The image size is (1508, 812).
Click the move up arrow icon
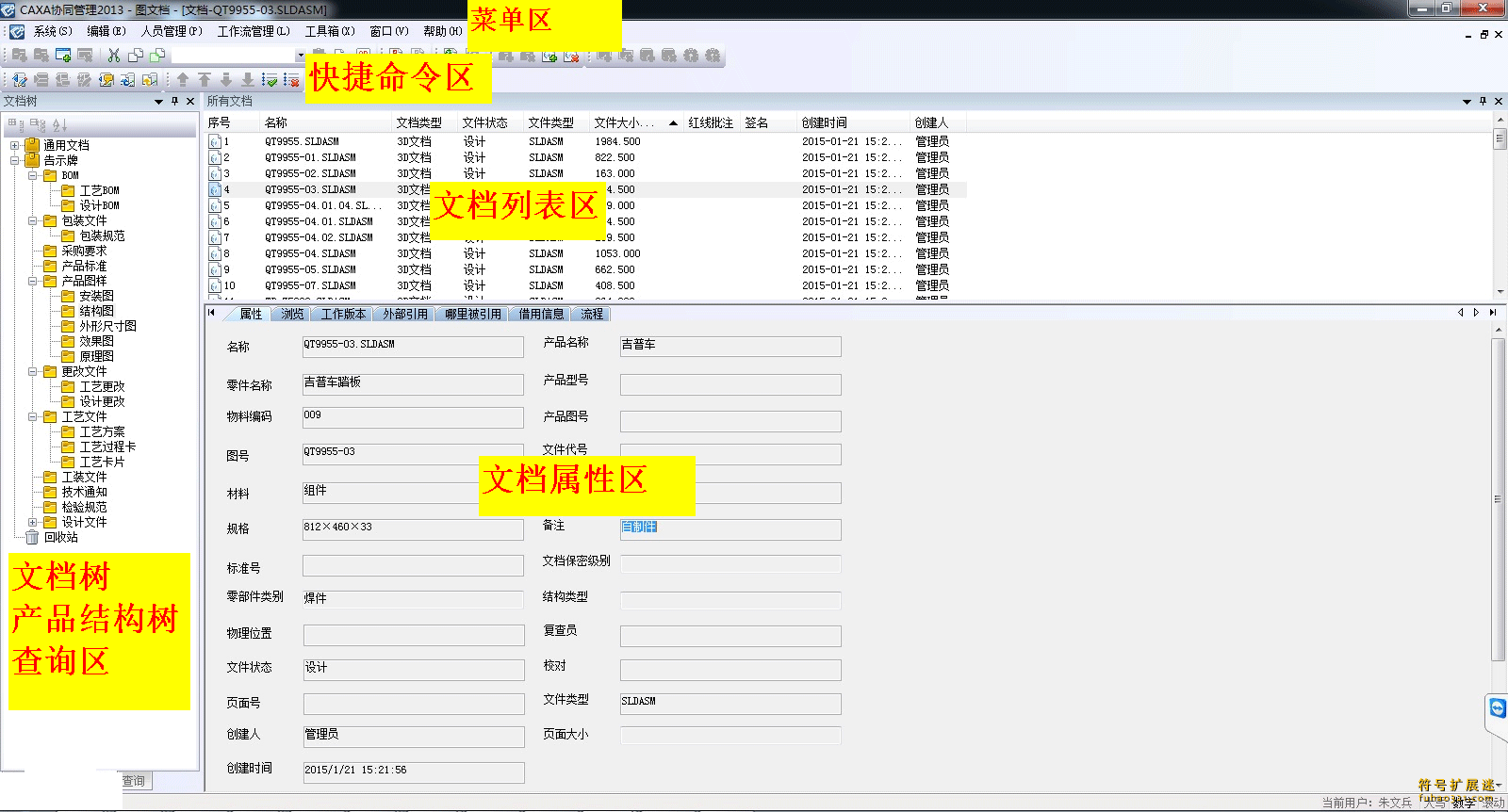pos(183,80)
